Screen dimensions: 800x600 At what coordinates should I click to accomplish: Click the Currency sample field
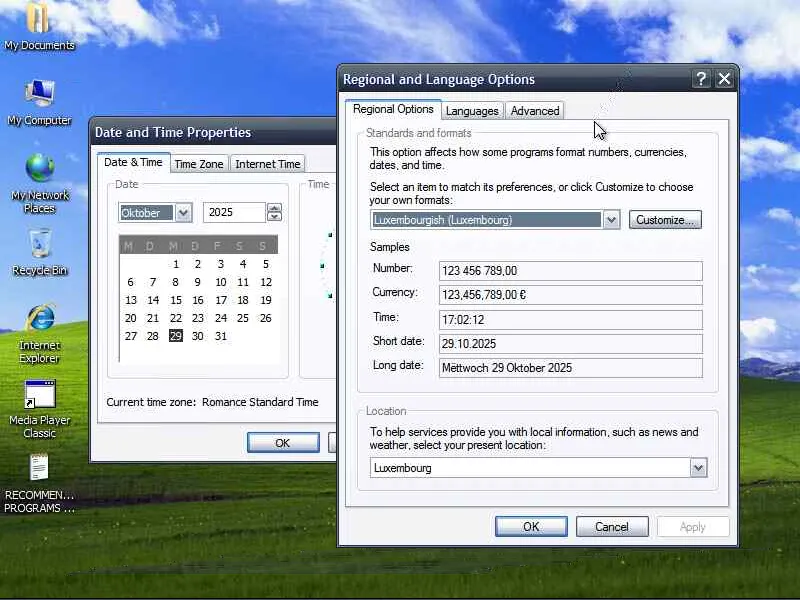(570, 295)
